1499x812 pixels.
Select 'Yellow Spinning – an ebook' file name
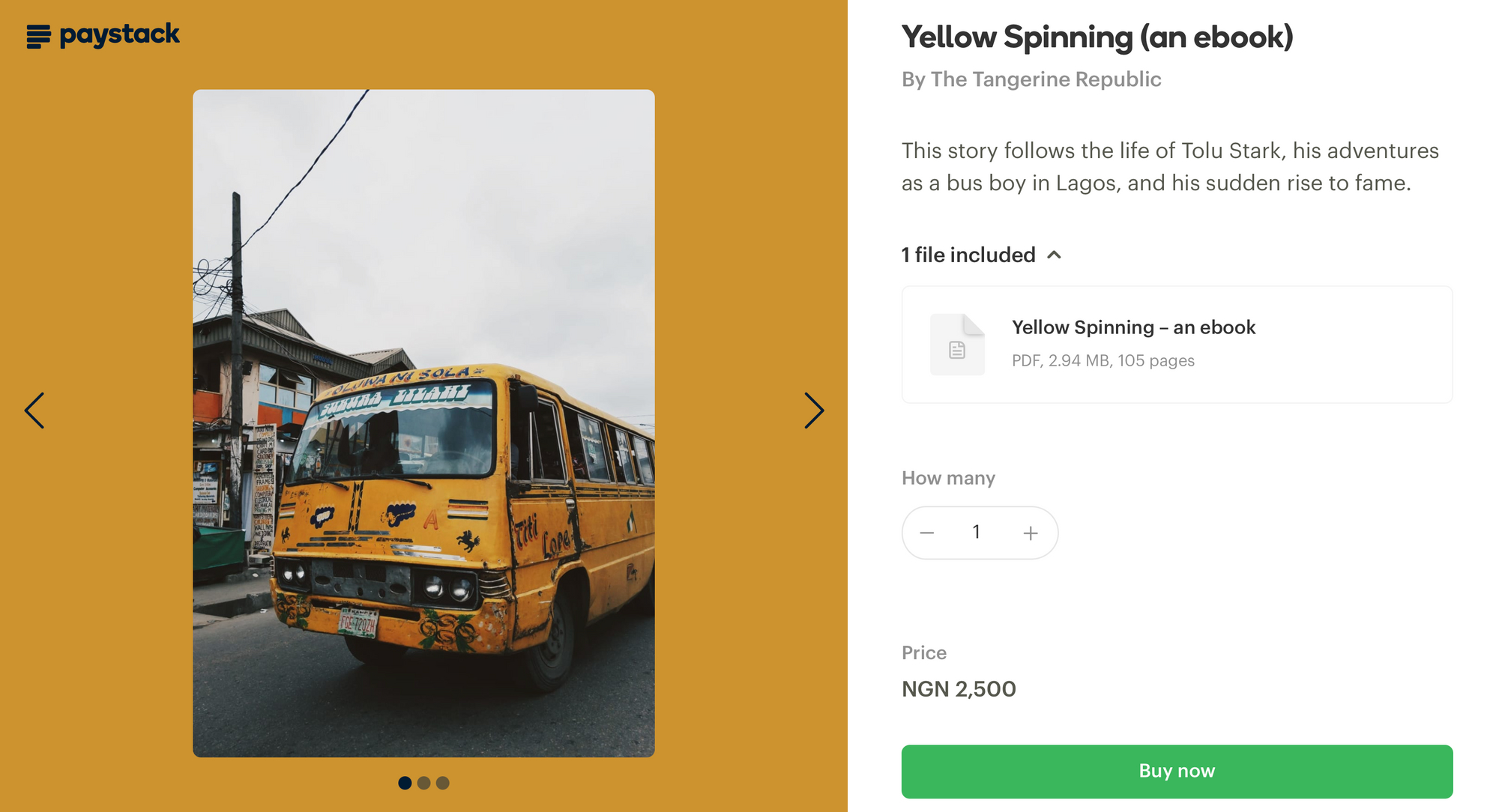[x=1133, y=327]
